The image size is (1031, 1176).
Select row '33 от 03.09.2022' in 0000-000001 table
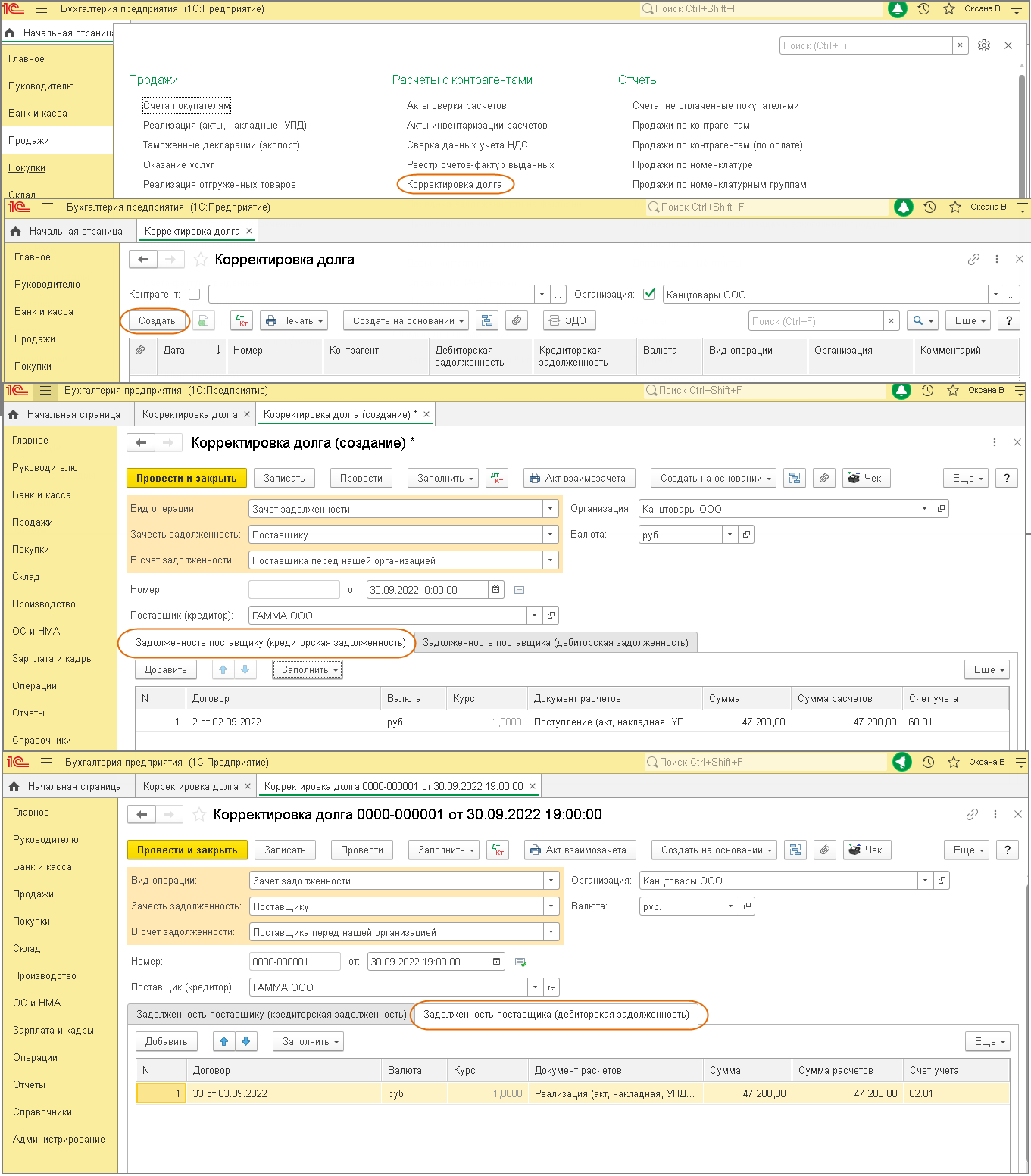click(x=573, y=1094)
